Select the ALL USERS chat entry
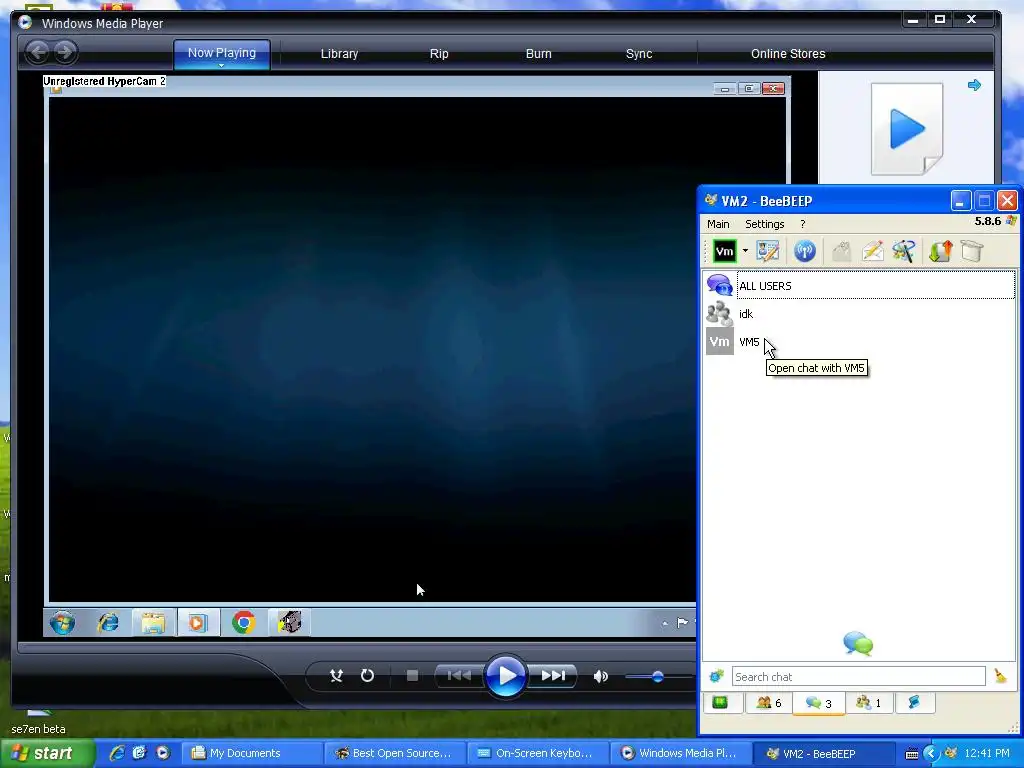1024x768 pixels. coord(859,285)
